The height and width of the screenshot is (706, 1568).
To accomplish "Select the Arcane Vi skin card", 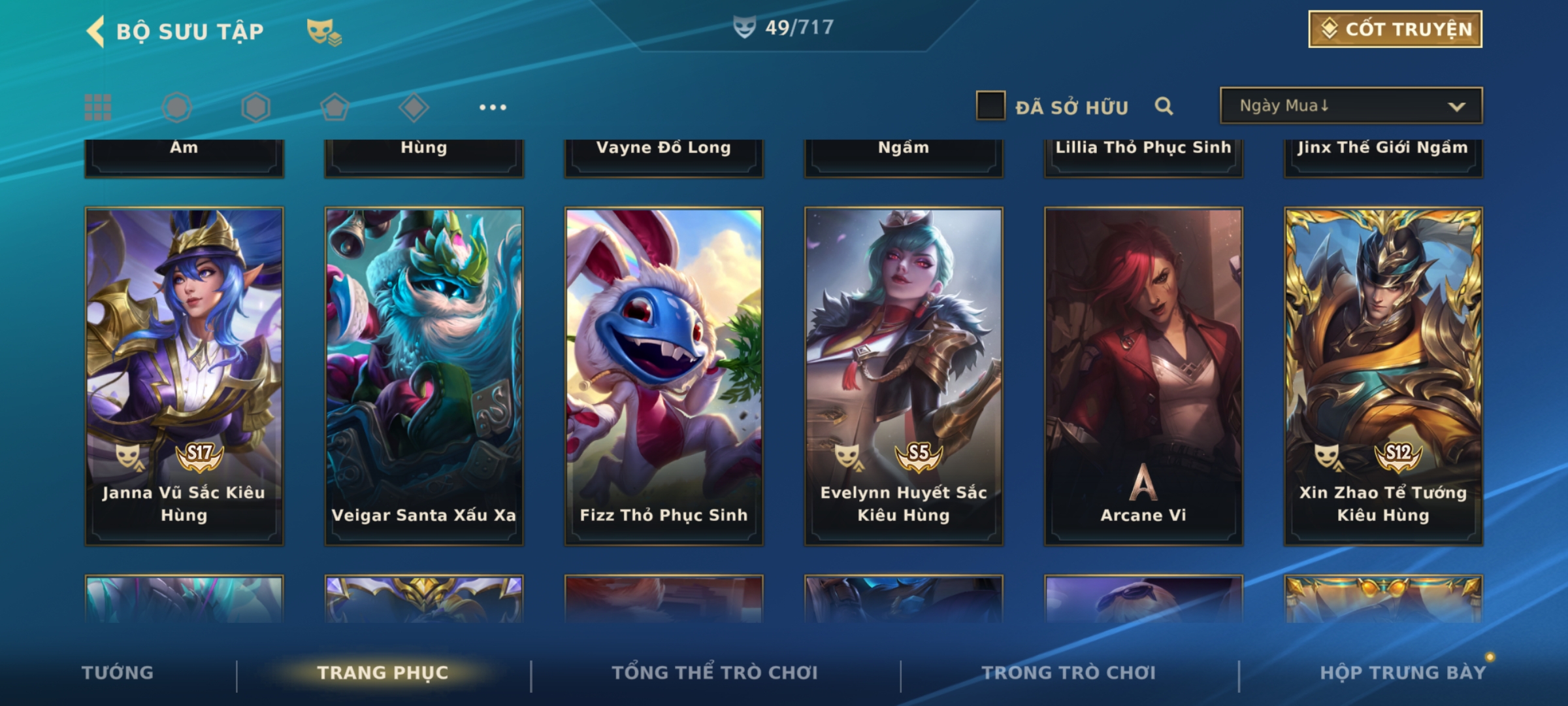I will [x=1143, y=377].
